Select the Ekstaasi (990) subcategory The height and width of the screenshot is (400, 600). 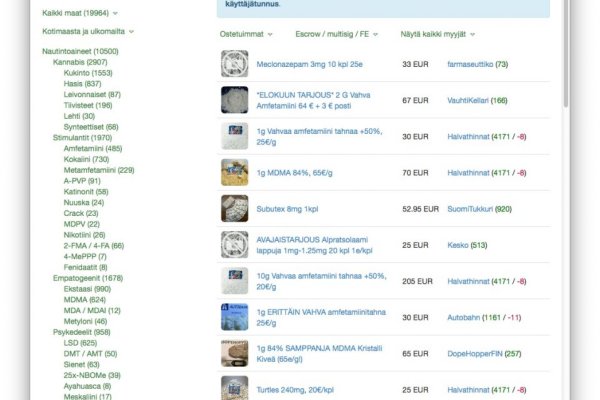coord(87,289)
